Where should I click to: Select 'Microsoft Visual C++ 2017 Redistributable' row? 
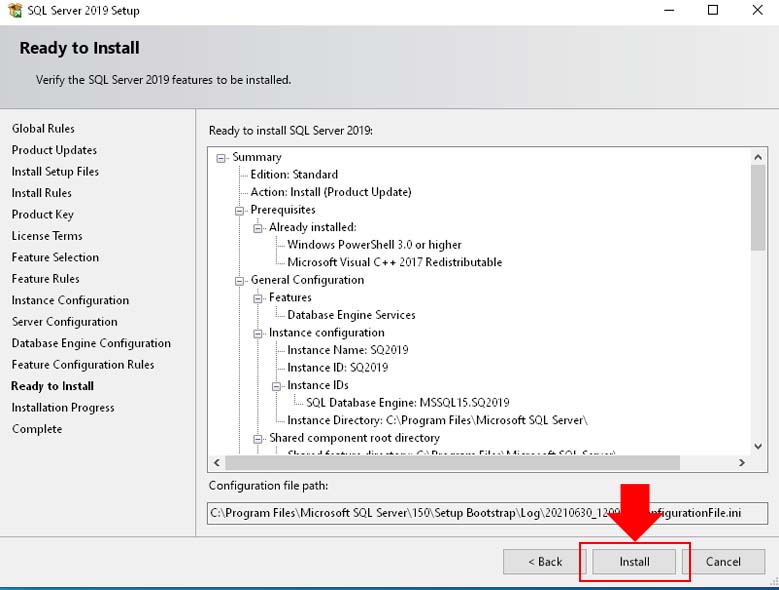tap(395, 262)
